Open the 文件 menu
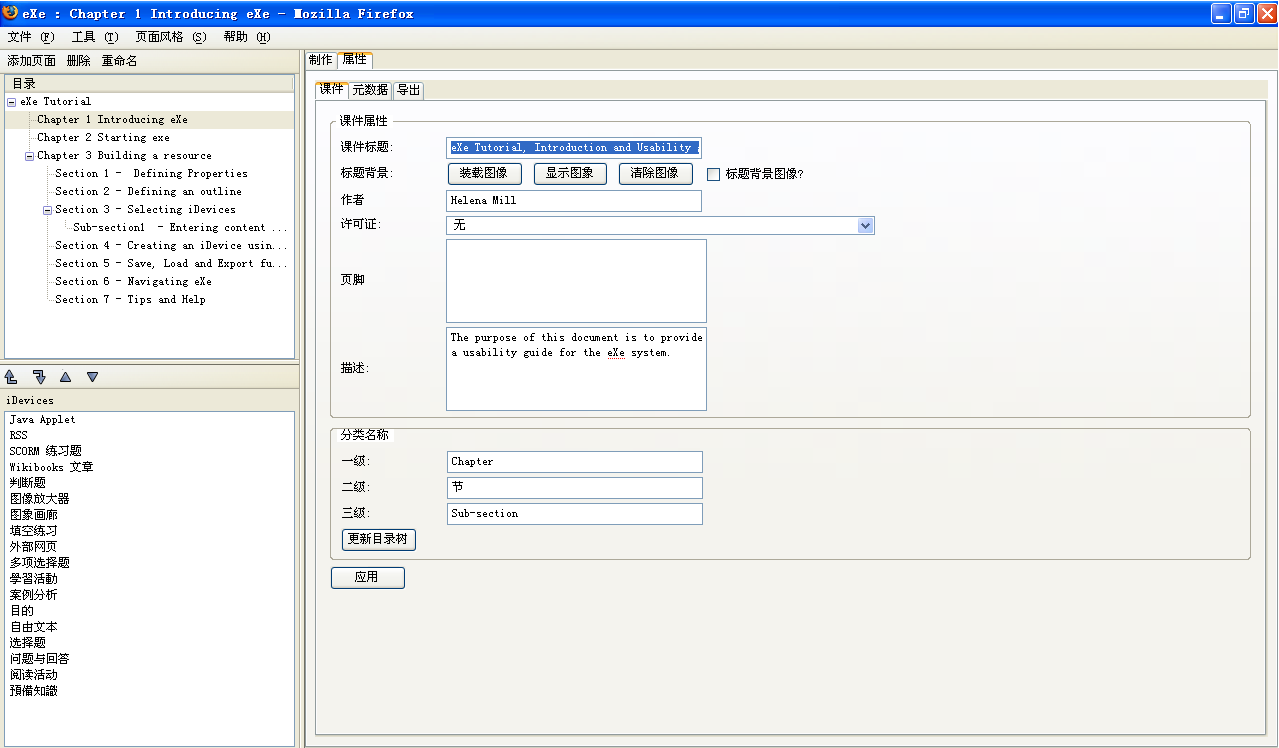 tap(30, 37)
